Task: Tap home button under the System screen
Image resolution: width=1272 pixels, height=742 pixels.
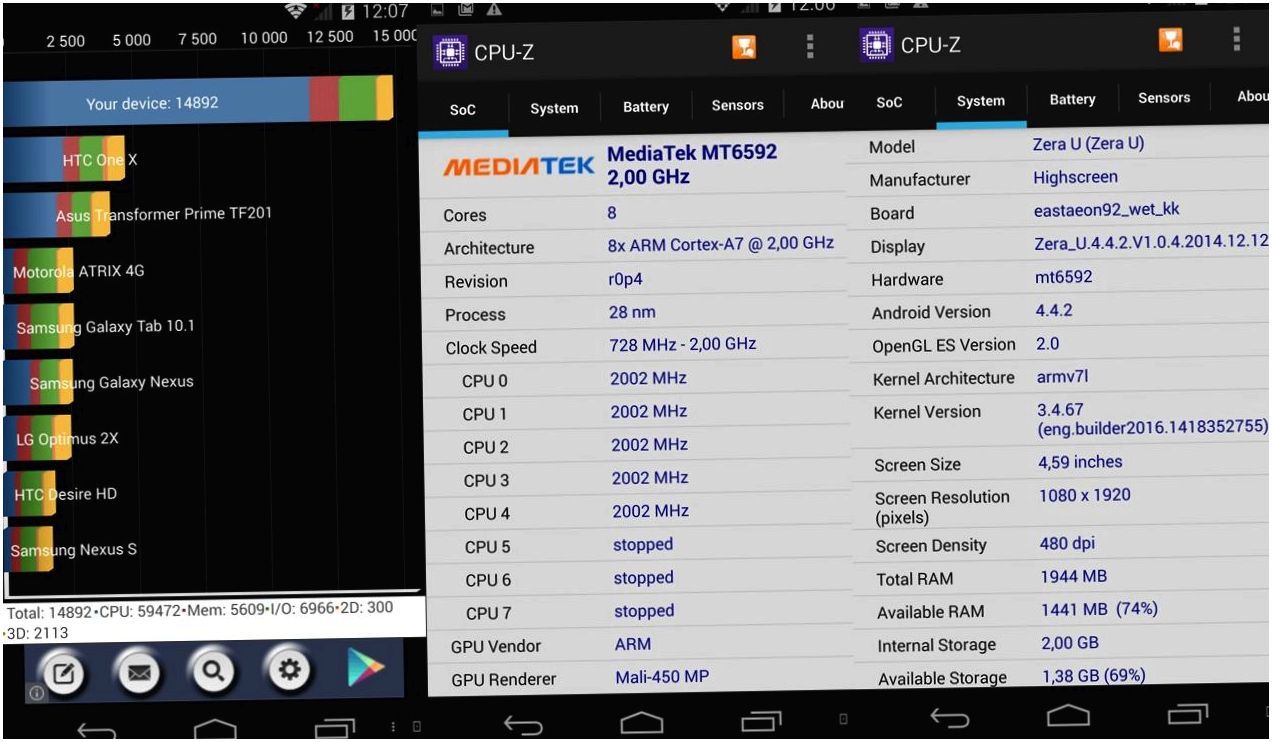Action: click(x=1068, y=715)
